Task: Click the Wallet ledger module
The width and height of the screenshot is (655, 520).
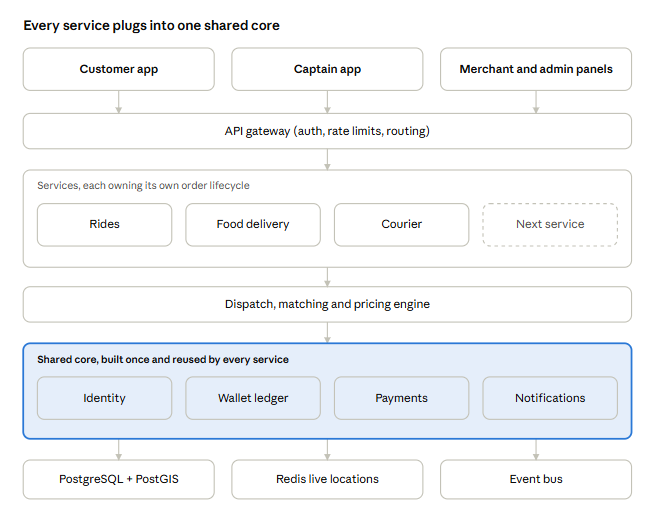Action: point(253,398)
